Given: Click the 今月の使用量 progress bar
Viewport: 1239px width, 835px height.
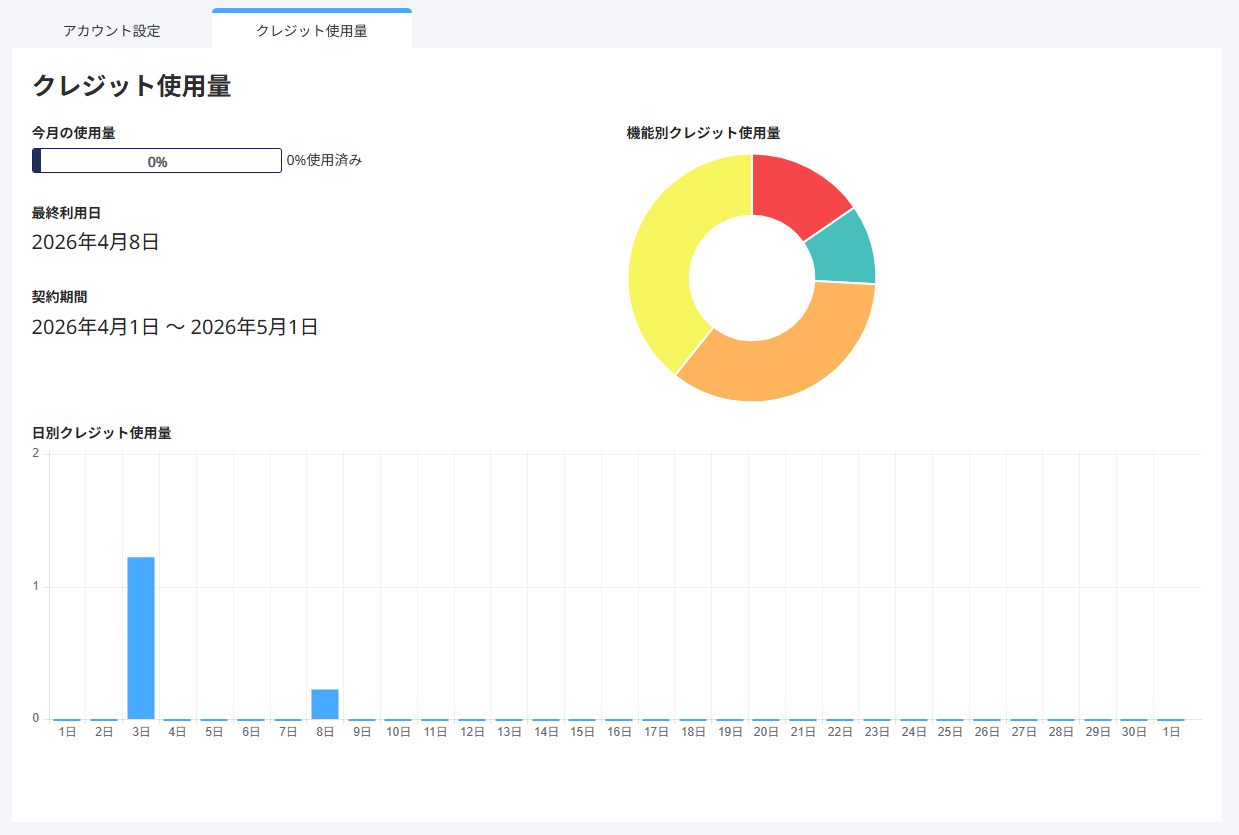Looking at the screenshot, I should click(157, 161).
